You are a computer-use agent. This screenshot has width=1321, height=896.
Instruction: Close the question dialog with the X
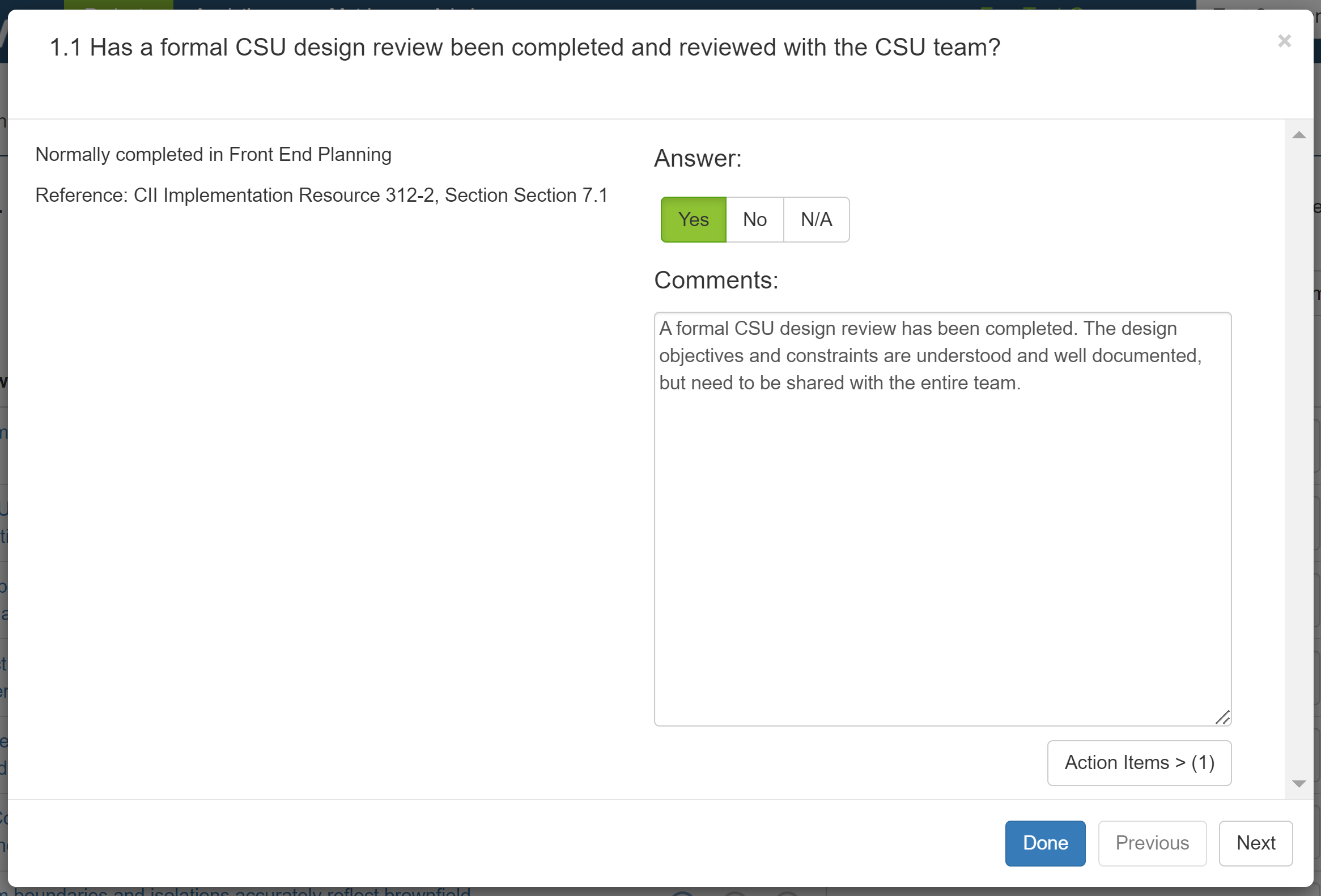point(1284,41)
